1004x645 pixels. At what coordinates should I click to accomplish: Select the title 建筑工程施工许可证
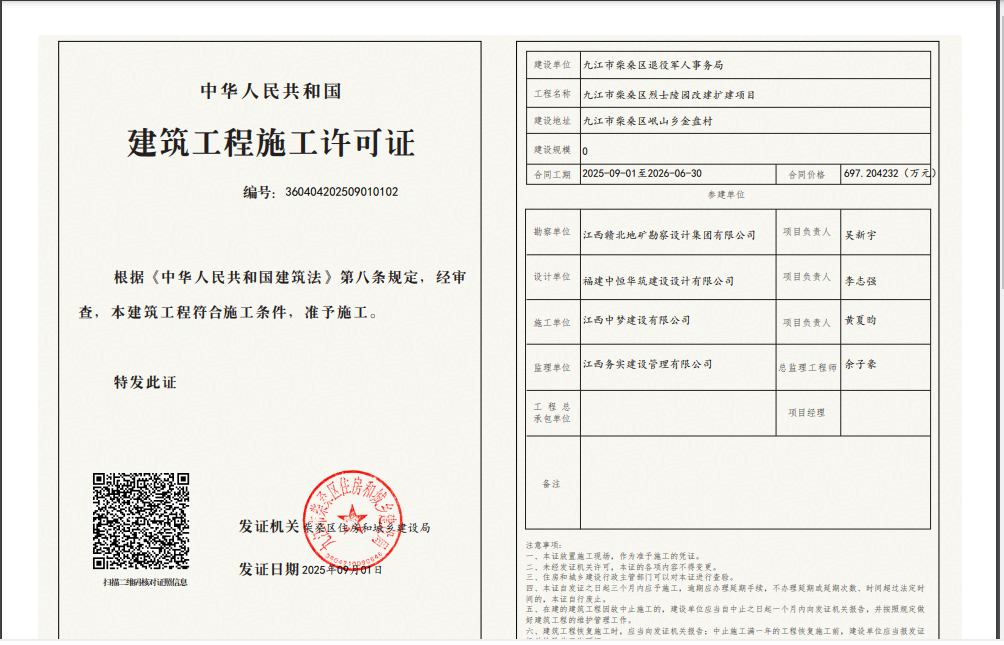coord(270,143)
